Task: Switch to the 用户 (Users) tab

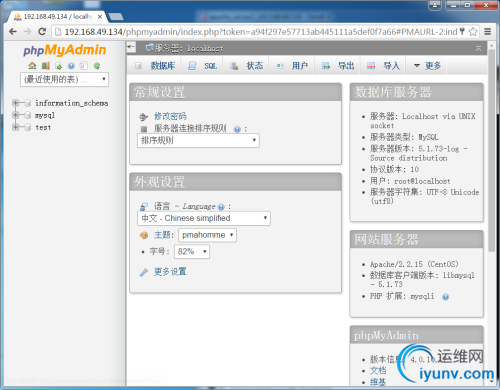Action: [292, 66]
